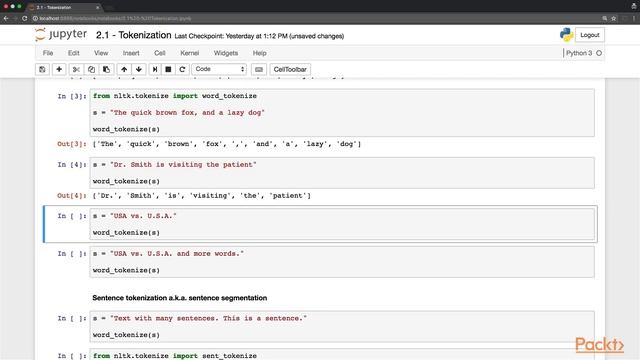Click the Logout button
This screenshot has height=360, width=640.
click(x=589, y=35)
